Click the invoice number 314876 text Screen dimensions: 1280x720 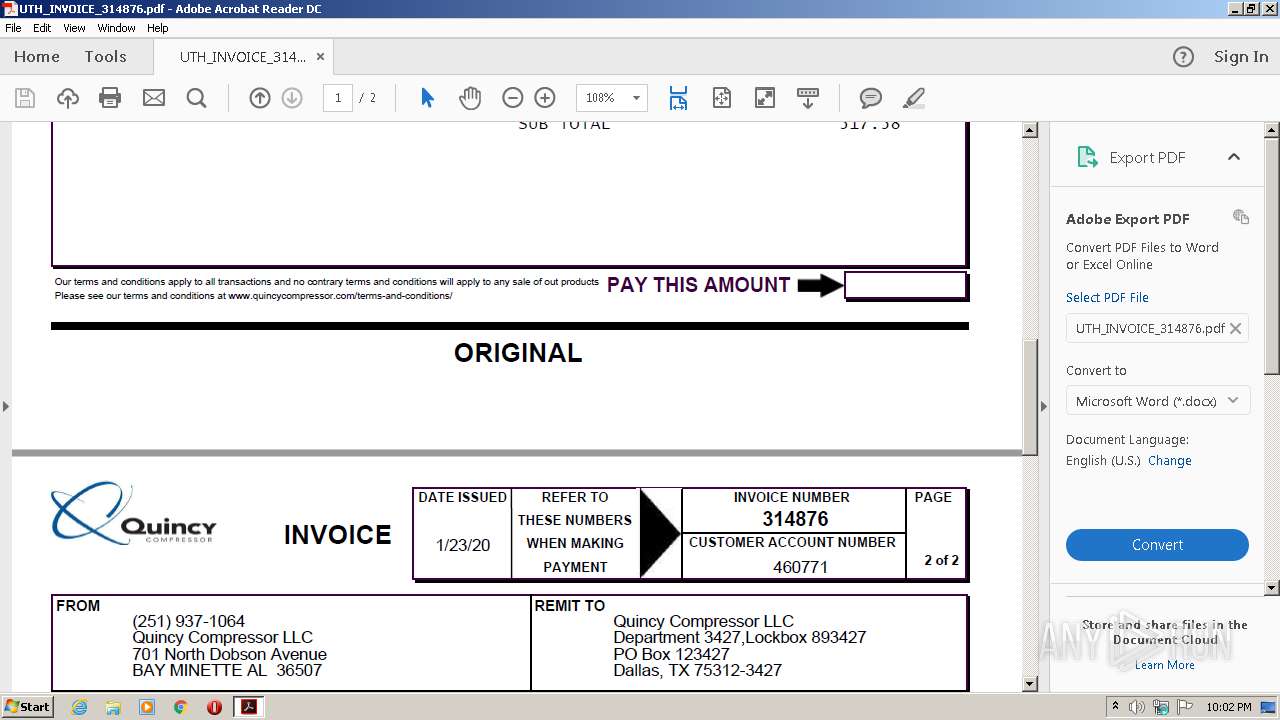click(795, 519)
